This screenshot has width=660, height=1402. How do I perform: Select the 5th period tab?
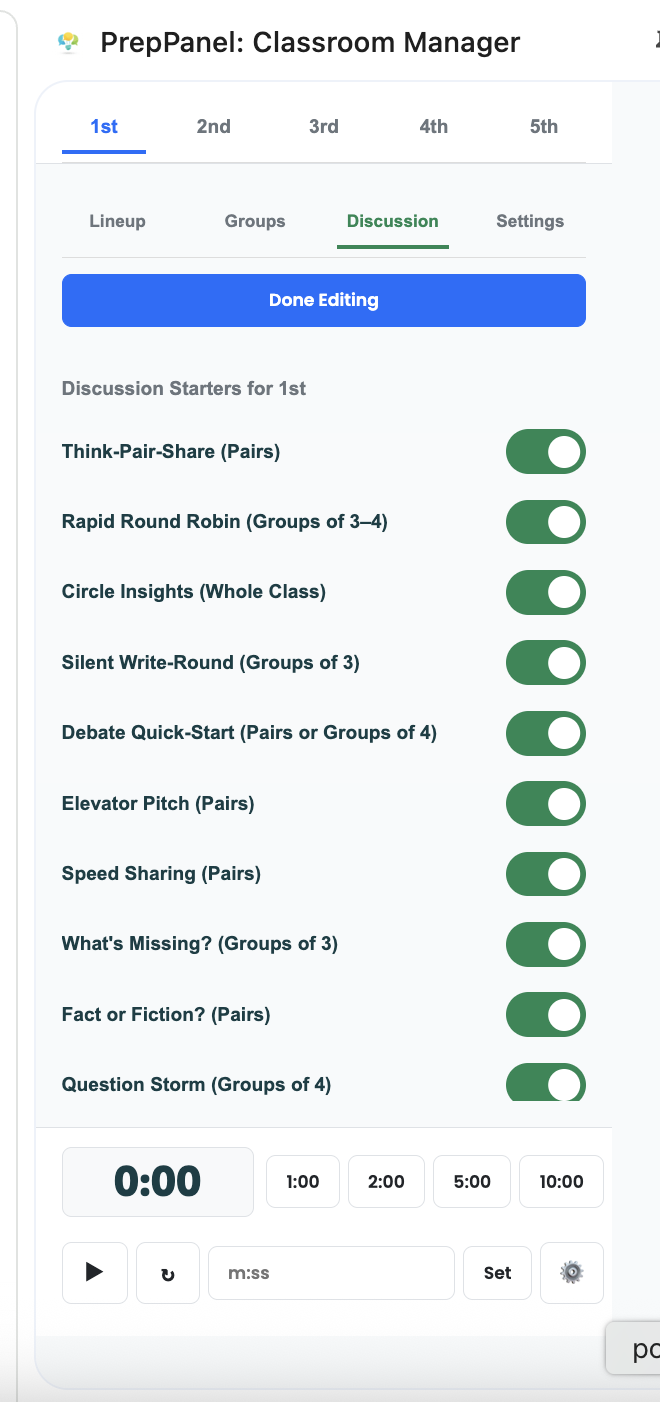point(543,127)
